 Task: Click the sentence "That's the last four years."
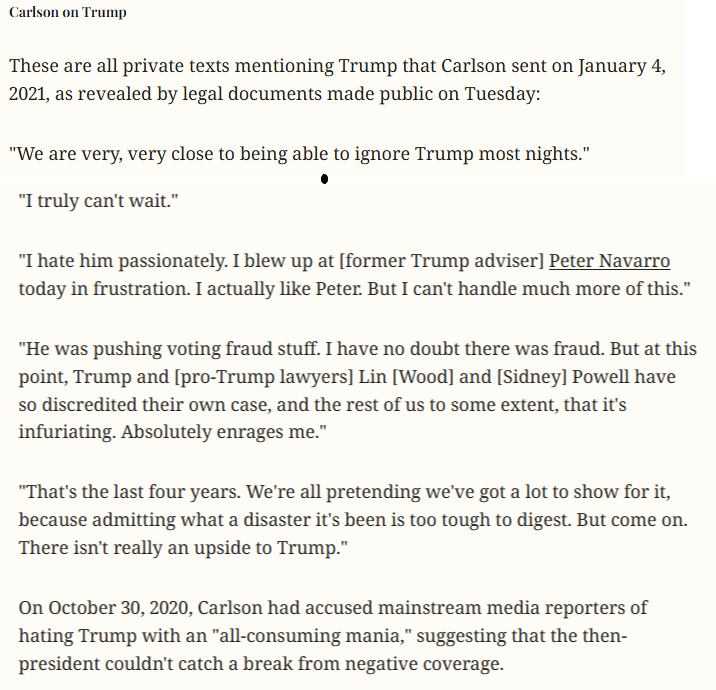coord(130,492)
